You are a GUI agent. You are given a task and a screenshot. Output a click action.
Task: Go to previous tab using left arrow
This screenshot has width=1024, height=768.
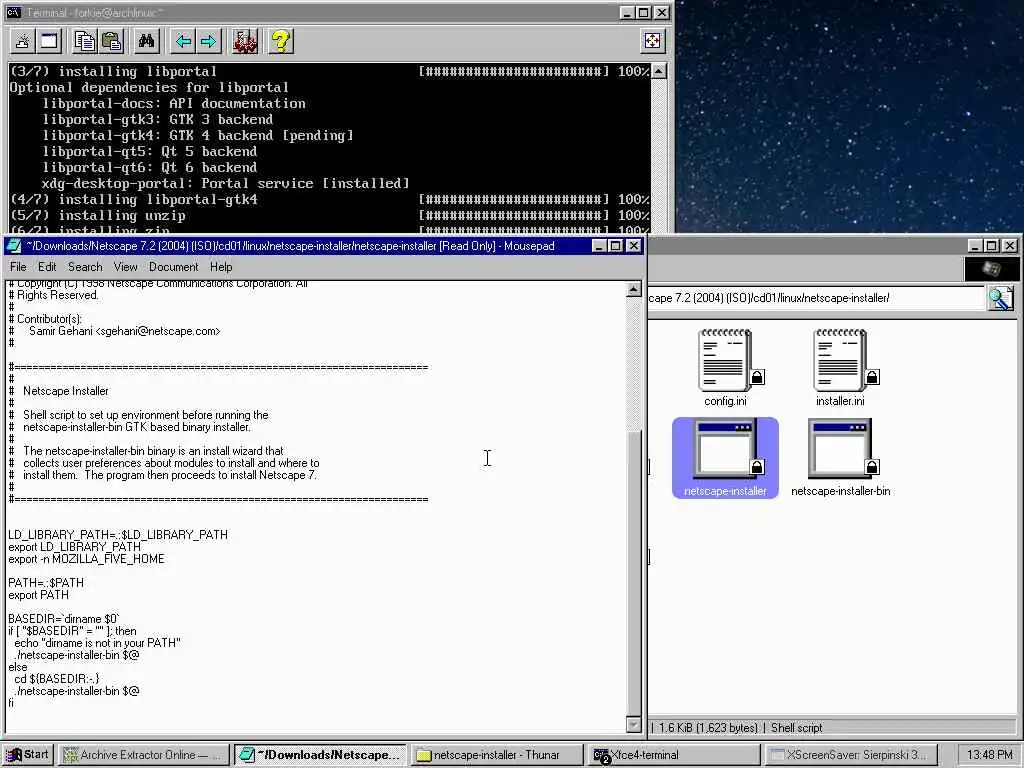(183, 42)
